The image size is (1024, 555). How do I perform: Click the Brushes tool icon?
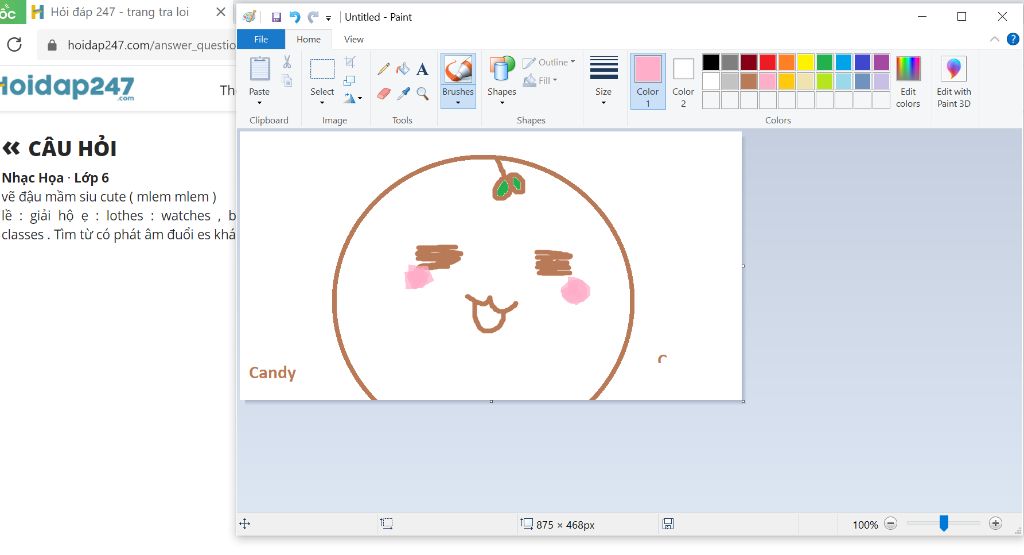[x=458, y=69]
